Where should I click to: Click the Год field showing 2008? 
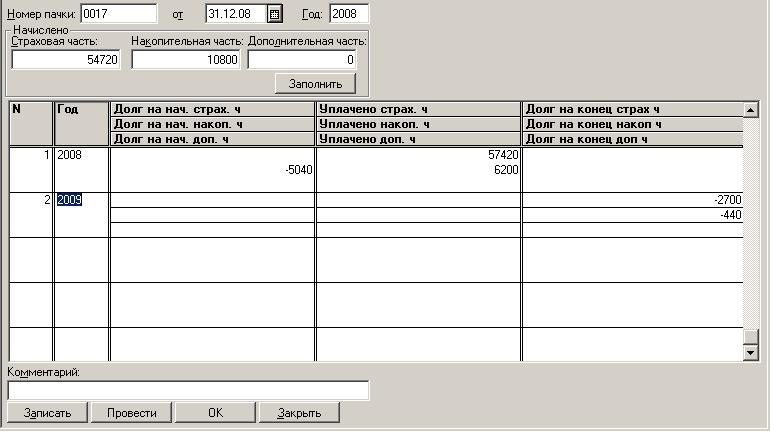[x=349, y=14]
